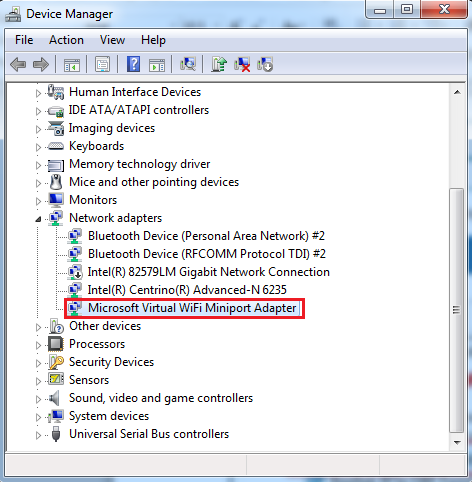Select Bluetooth Device (Personal Area Network) #2

(206, 236)
